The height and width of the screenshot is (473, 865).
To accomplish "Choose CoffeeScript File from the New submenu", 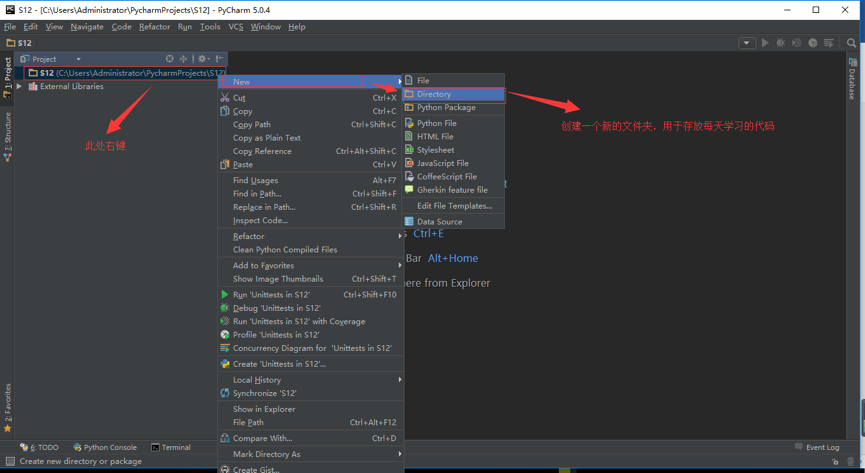I will (x=453, y=176).
